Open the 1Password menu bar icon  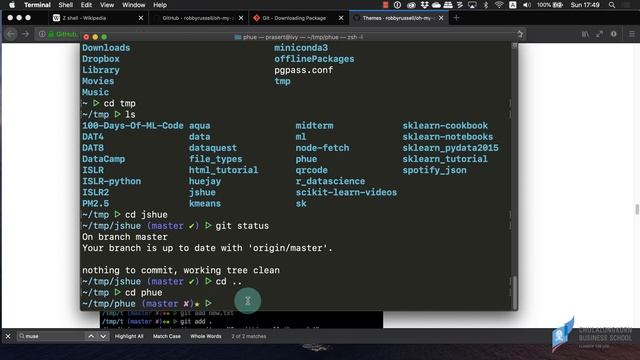pos(397,5)
